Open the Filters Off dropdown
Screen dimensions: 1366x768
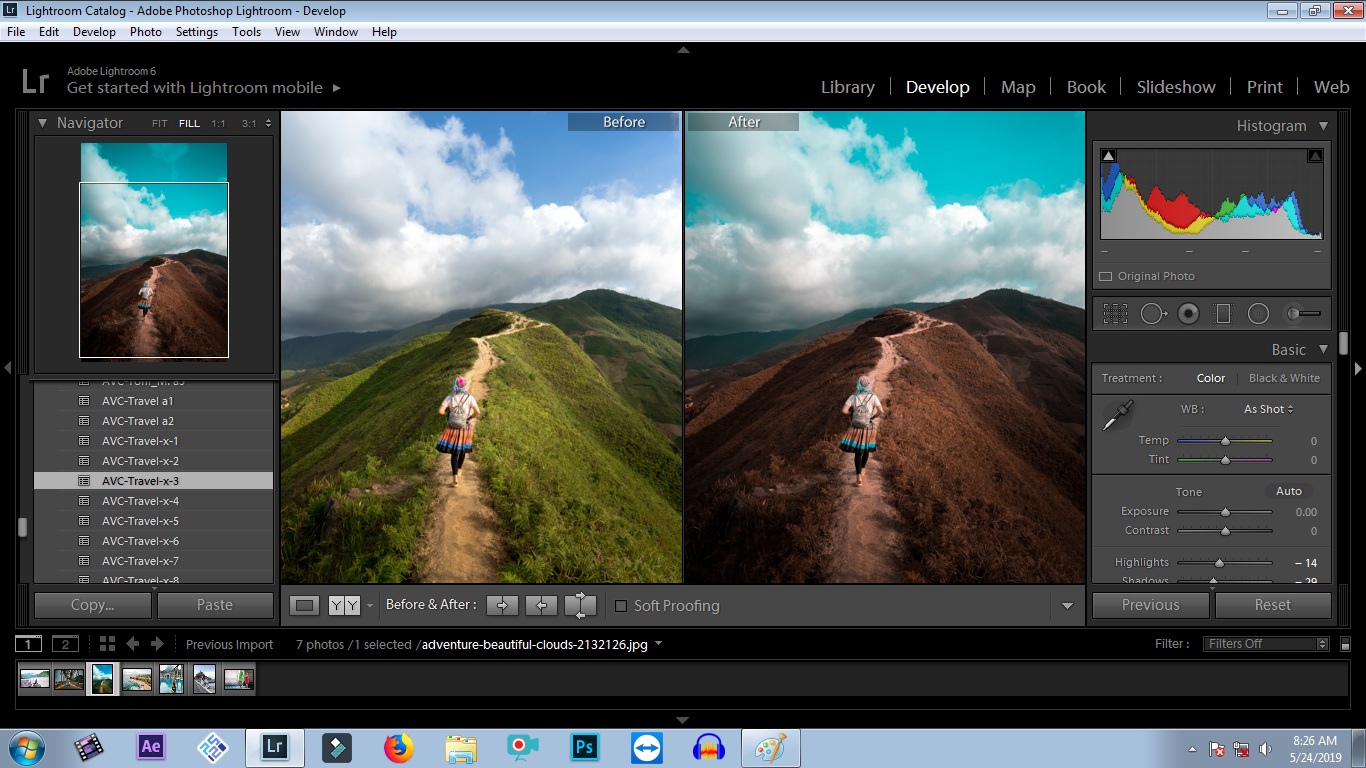[x=1267, y=644]
